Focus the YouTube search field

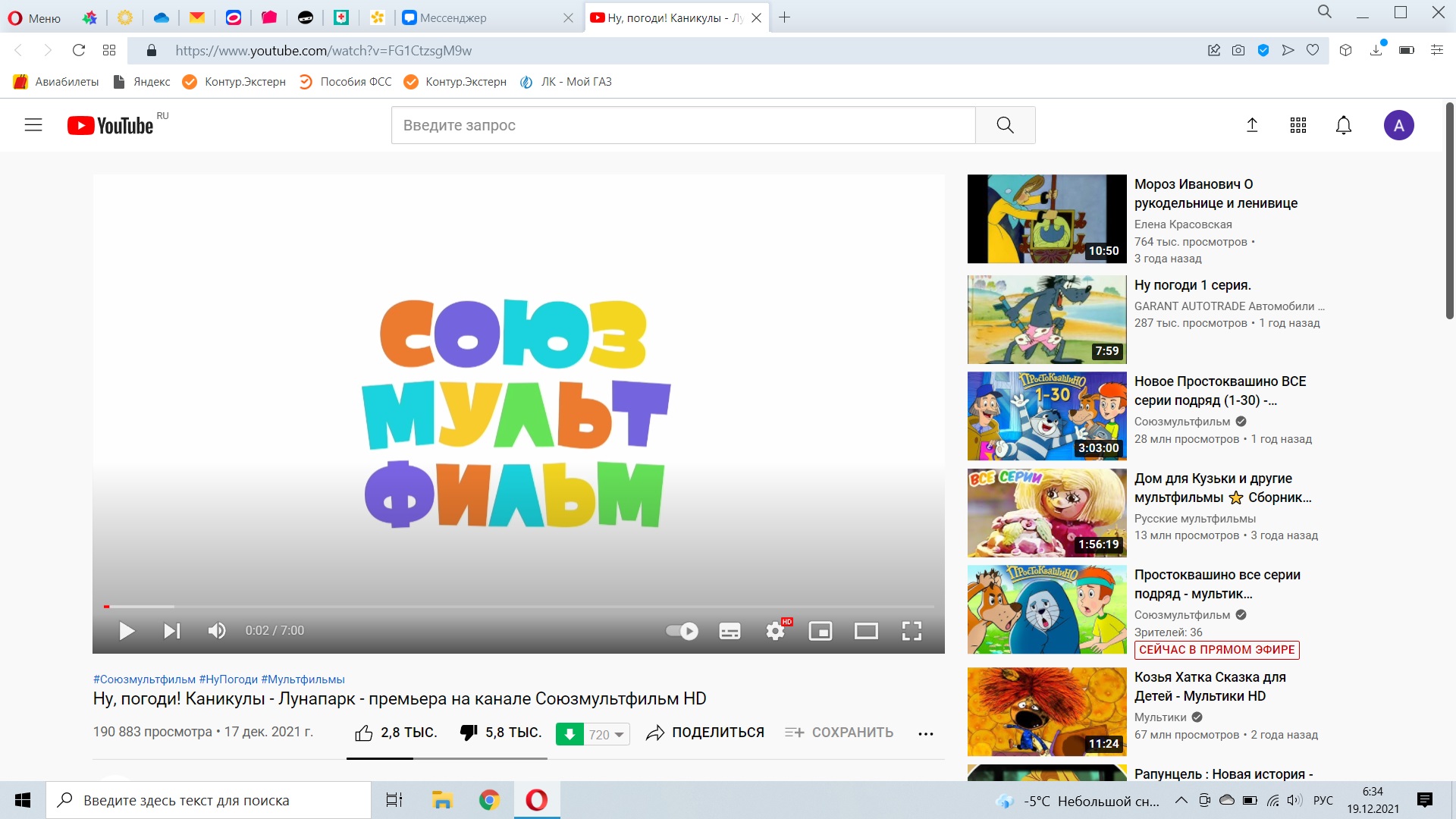click(x=683, y=125)
